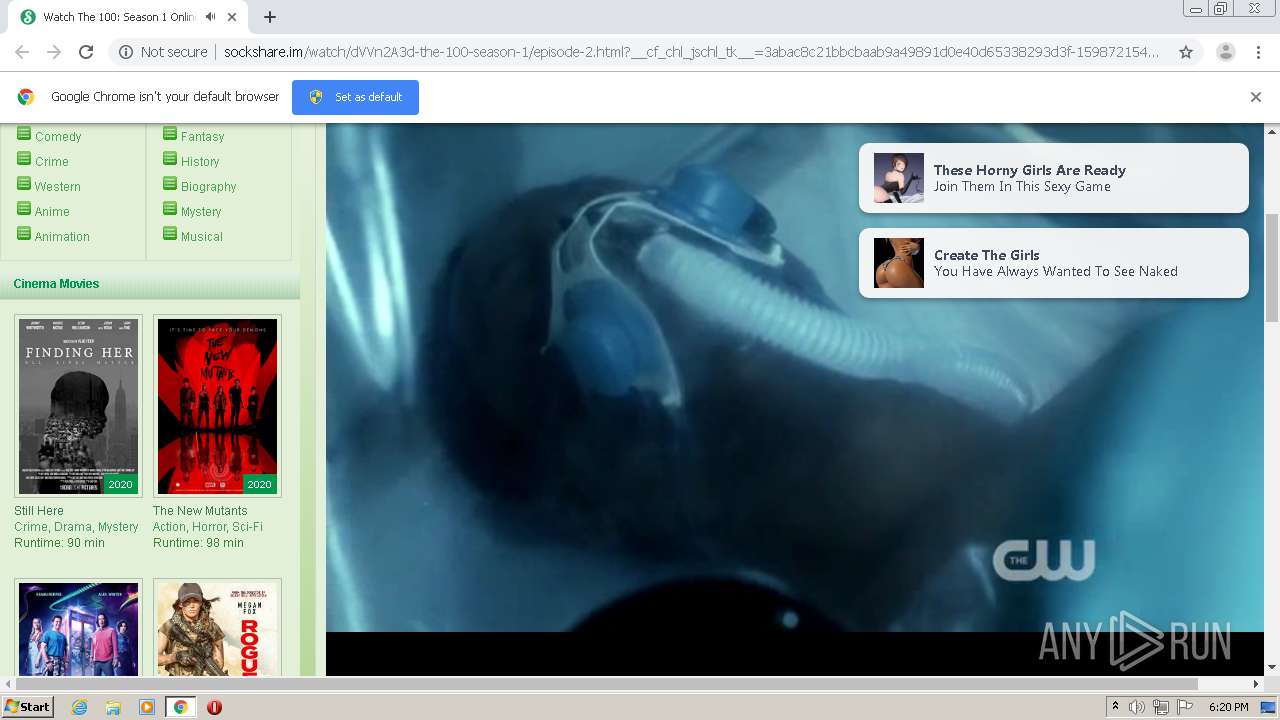Open The New Mutants title link
Image resolution: width=1280 pixels, height=720 pixels.
[x=200, y=511]
